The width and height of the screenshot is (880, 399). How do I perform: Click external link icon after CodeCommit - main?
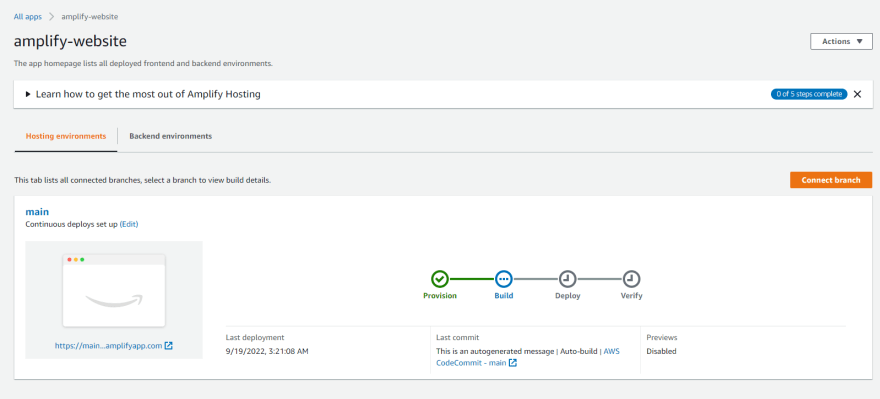[x=512, y=363]
